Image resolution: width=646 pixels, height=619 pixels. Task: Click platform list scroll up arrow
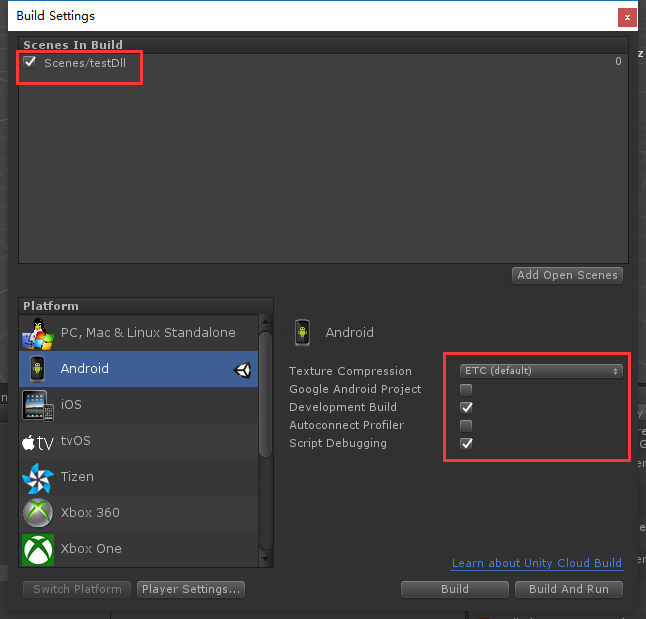(x=266, y=321)
